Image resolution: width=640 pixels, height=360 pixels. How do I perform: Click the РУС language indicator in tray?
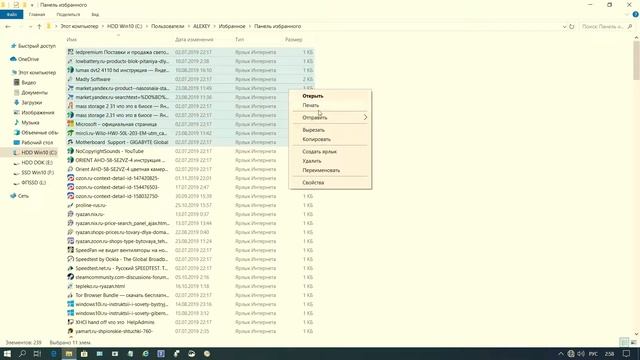[593, 354]
